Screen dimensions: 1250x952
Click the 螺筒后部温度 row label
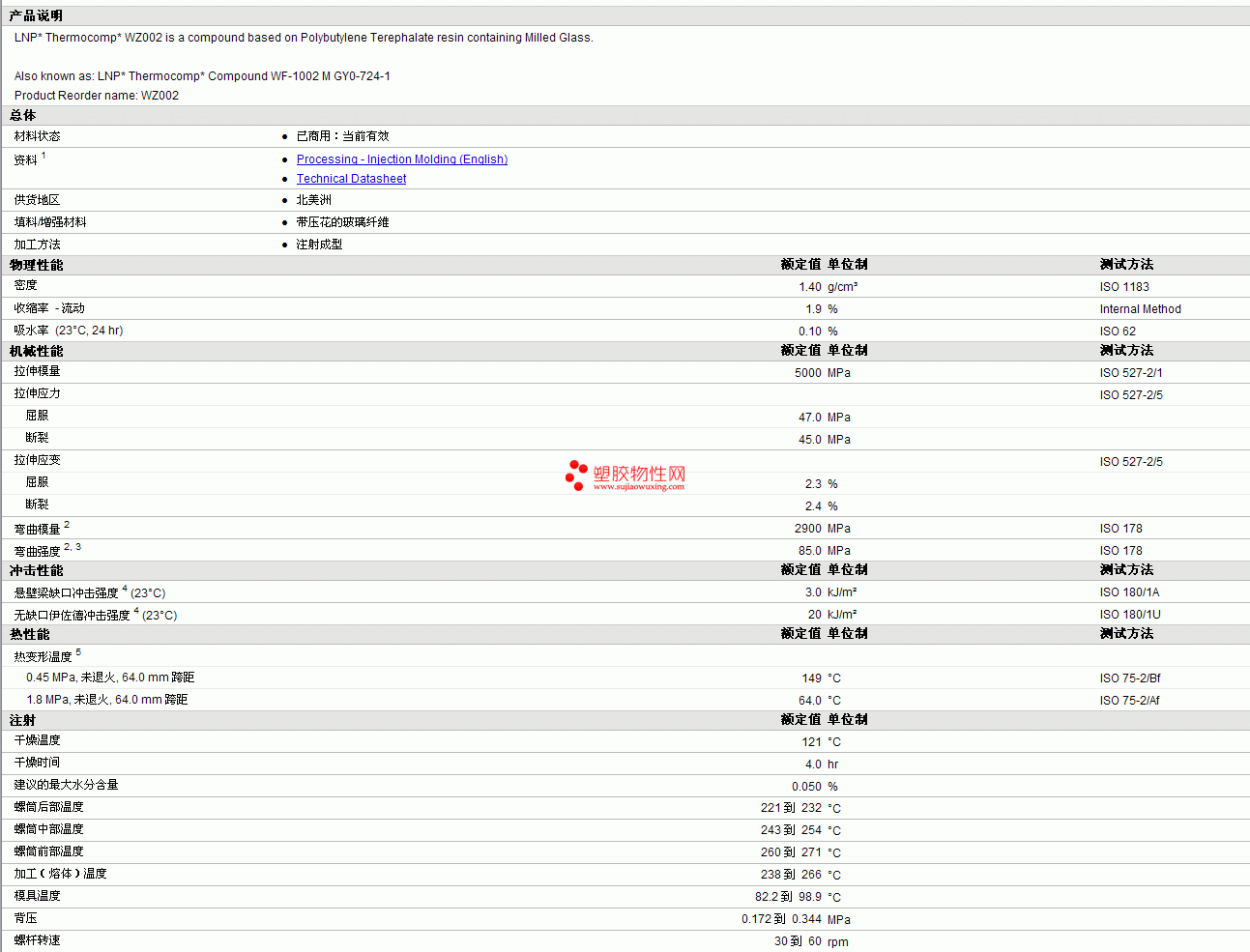click(x=48, y=807)
